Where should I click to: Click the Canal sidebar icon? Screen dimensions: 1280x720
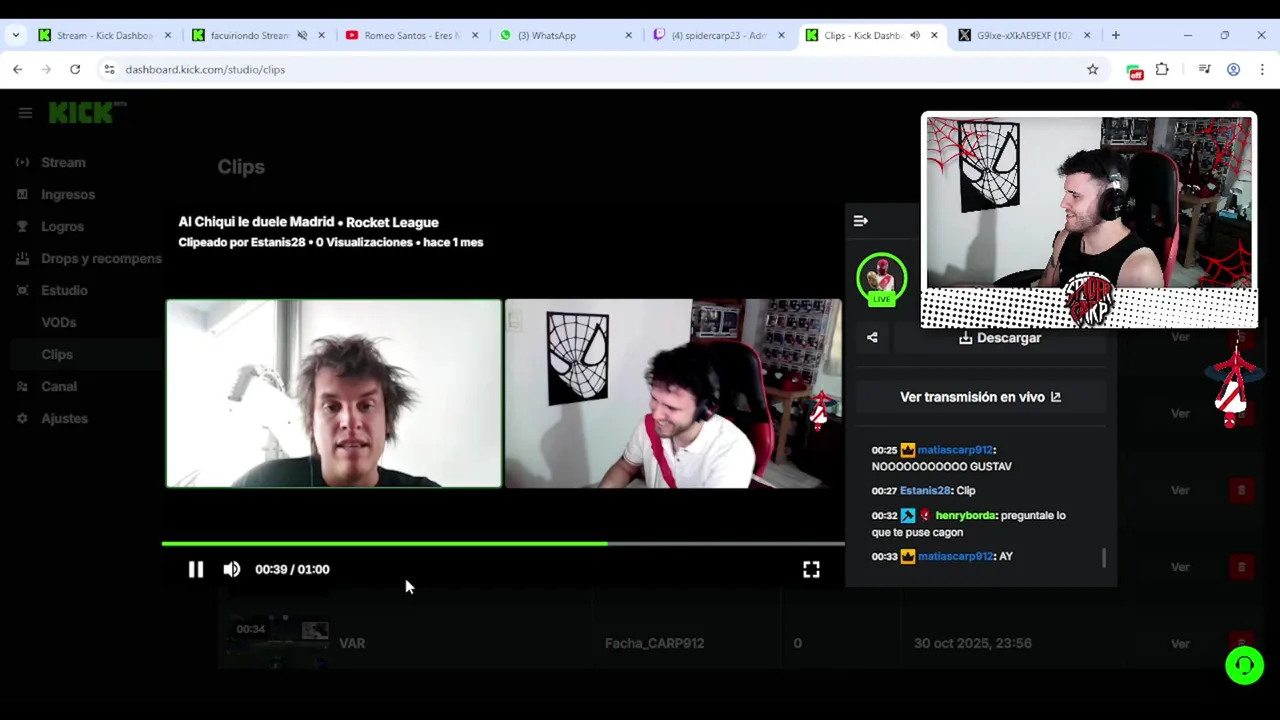pos(22,386)
